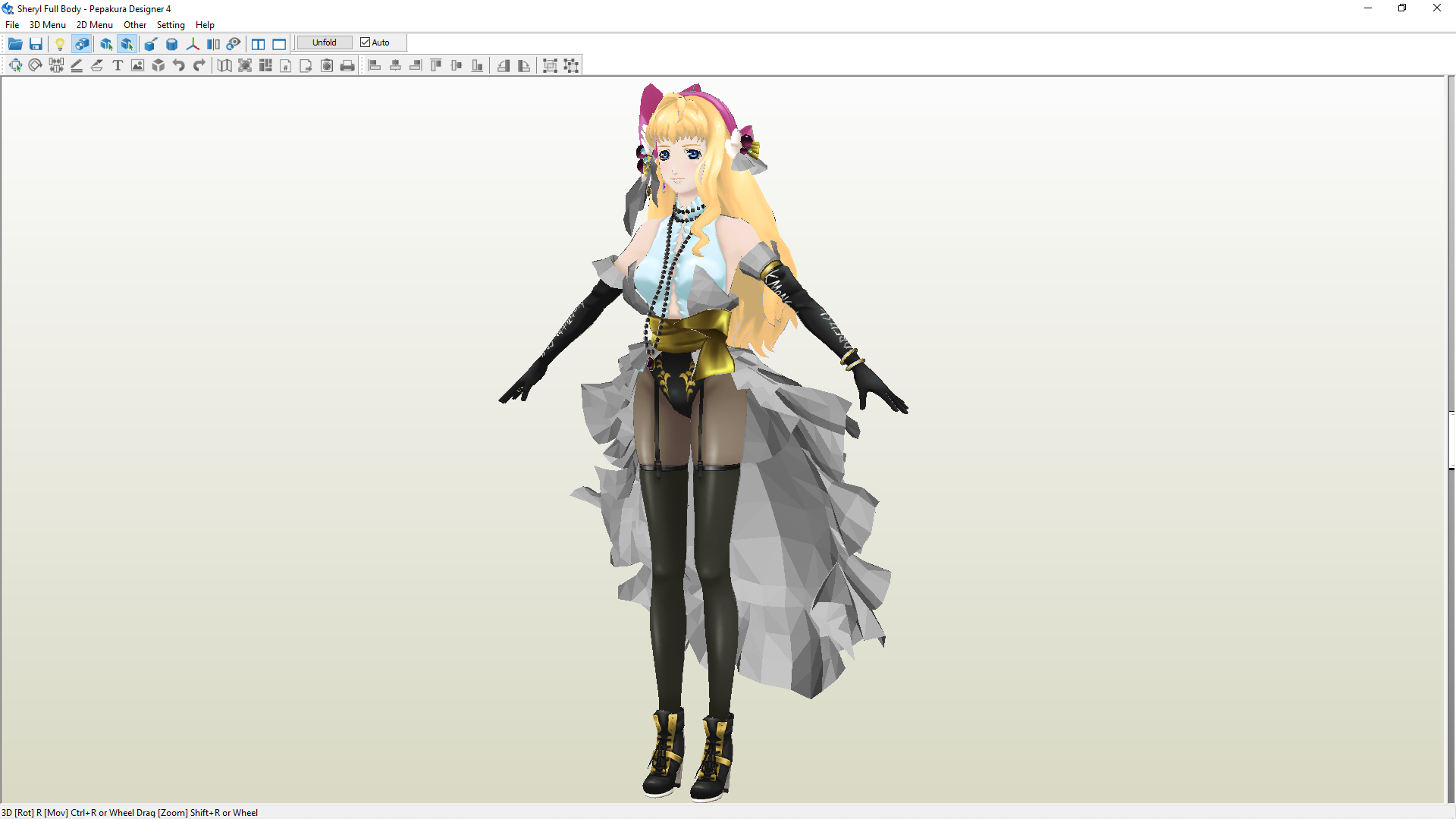Screen dimensions: 1456x819
Task: Click the align right icon
Action: click(416, 65)
